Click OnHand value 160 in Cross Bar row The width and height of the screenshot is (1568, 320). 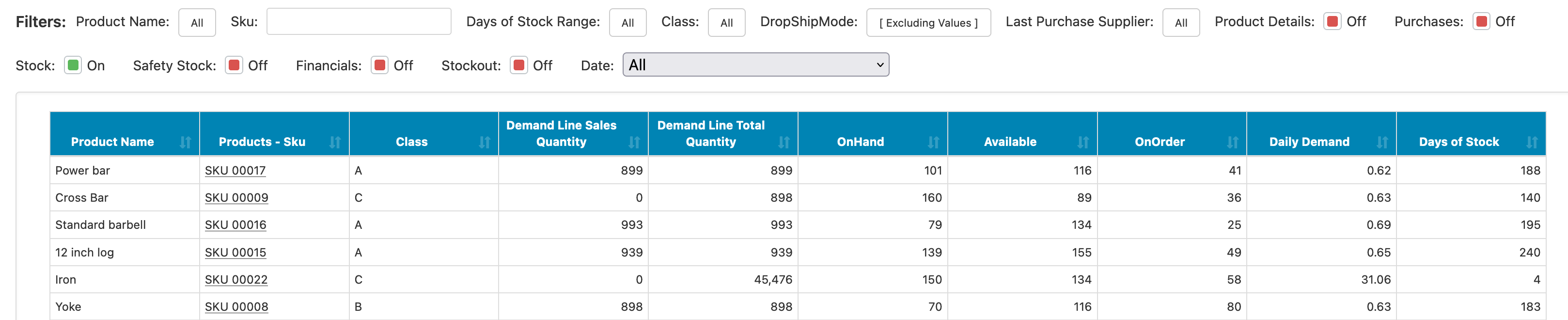point(932,197)
